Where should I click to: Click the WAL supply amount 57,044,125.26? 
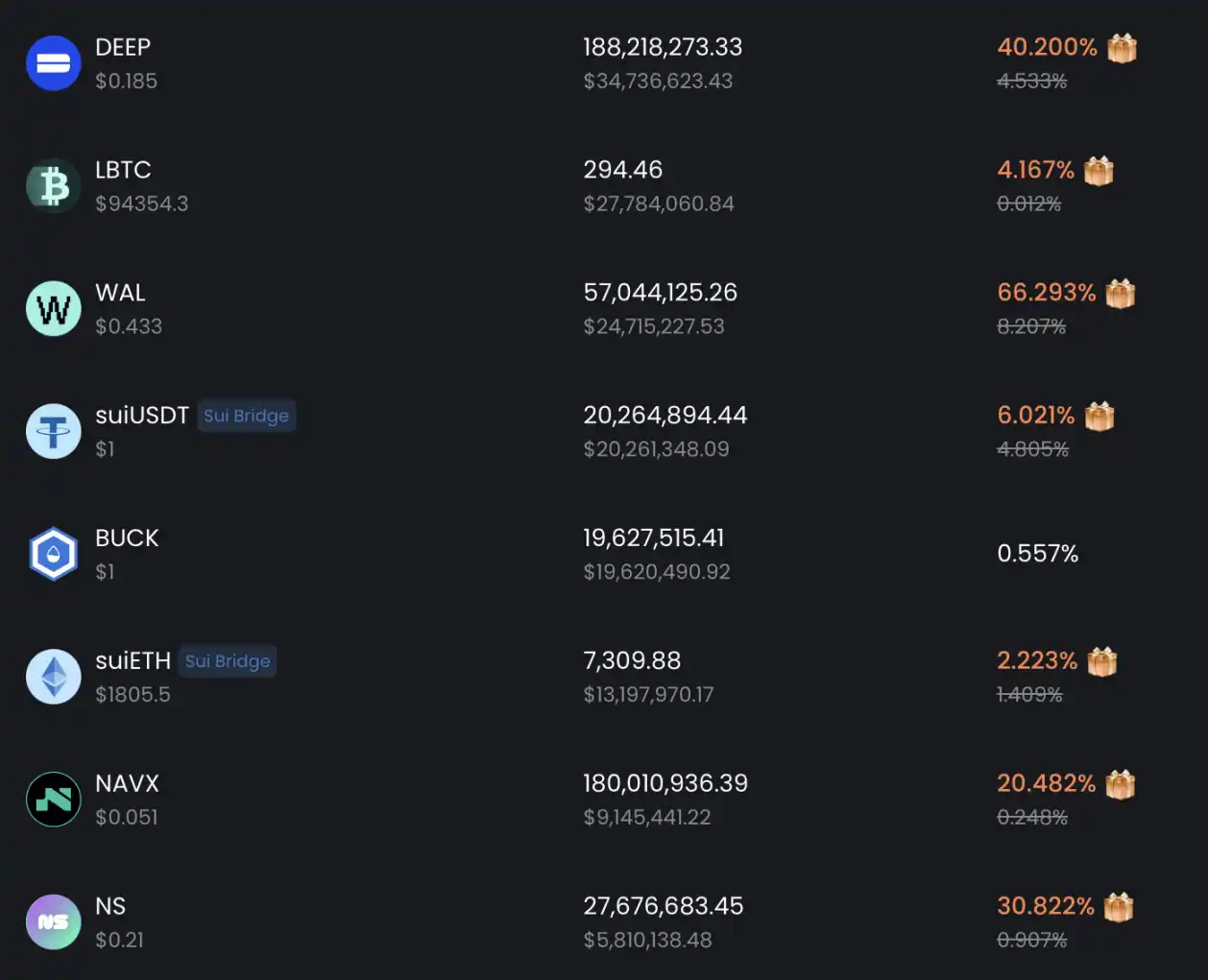660,293
